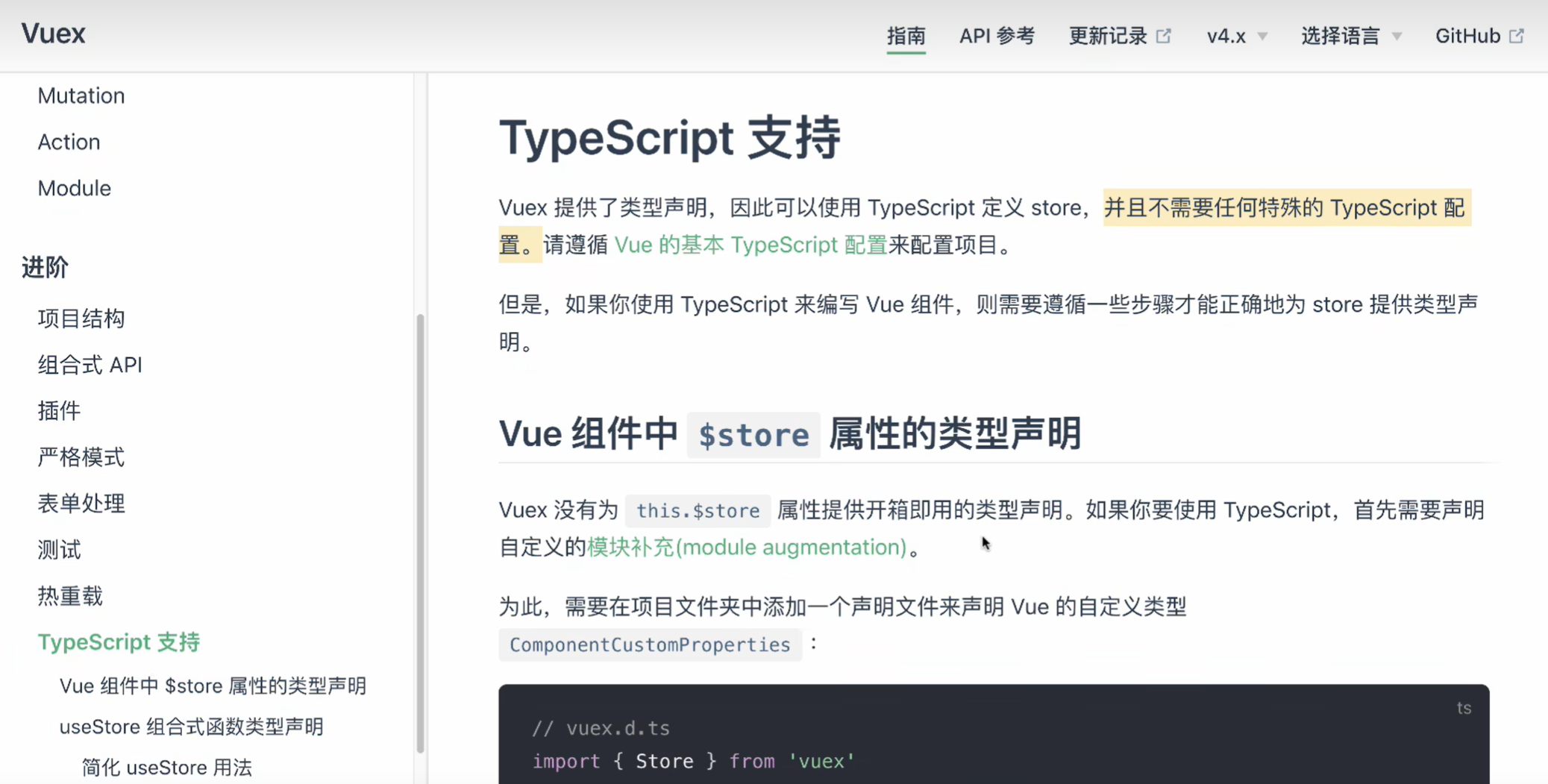Open the GitHub link

(1479, 36)
